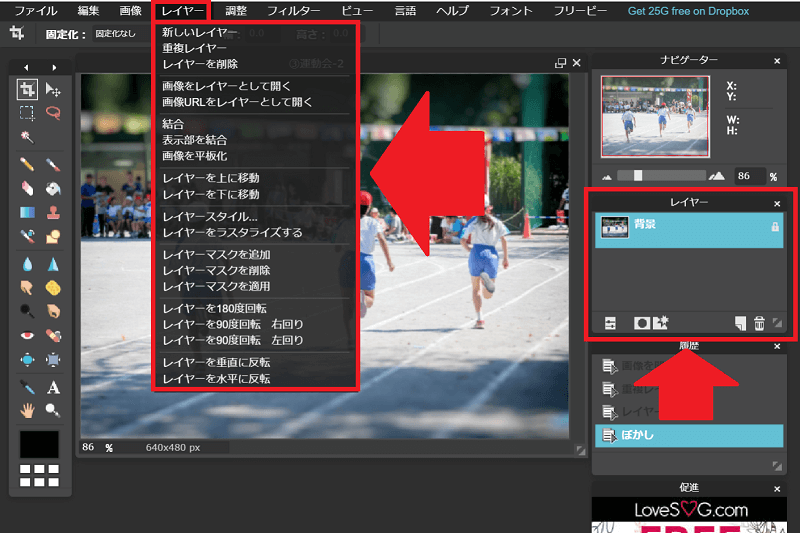
Task: Select the Drawing shape tool
Action: 53,236
